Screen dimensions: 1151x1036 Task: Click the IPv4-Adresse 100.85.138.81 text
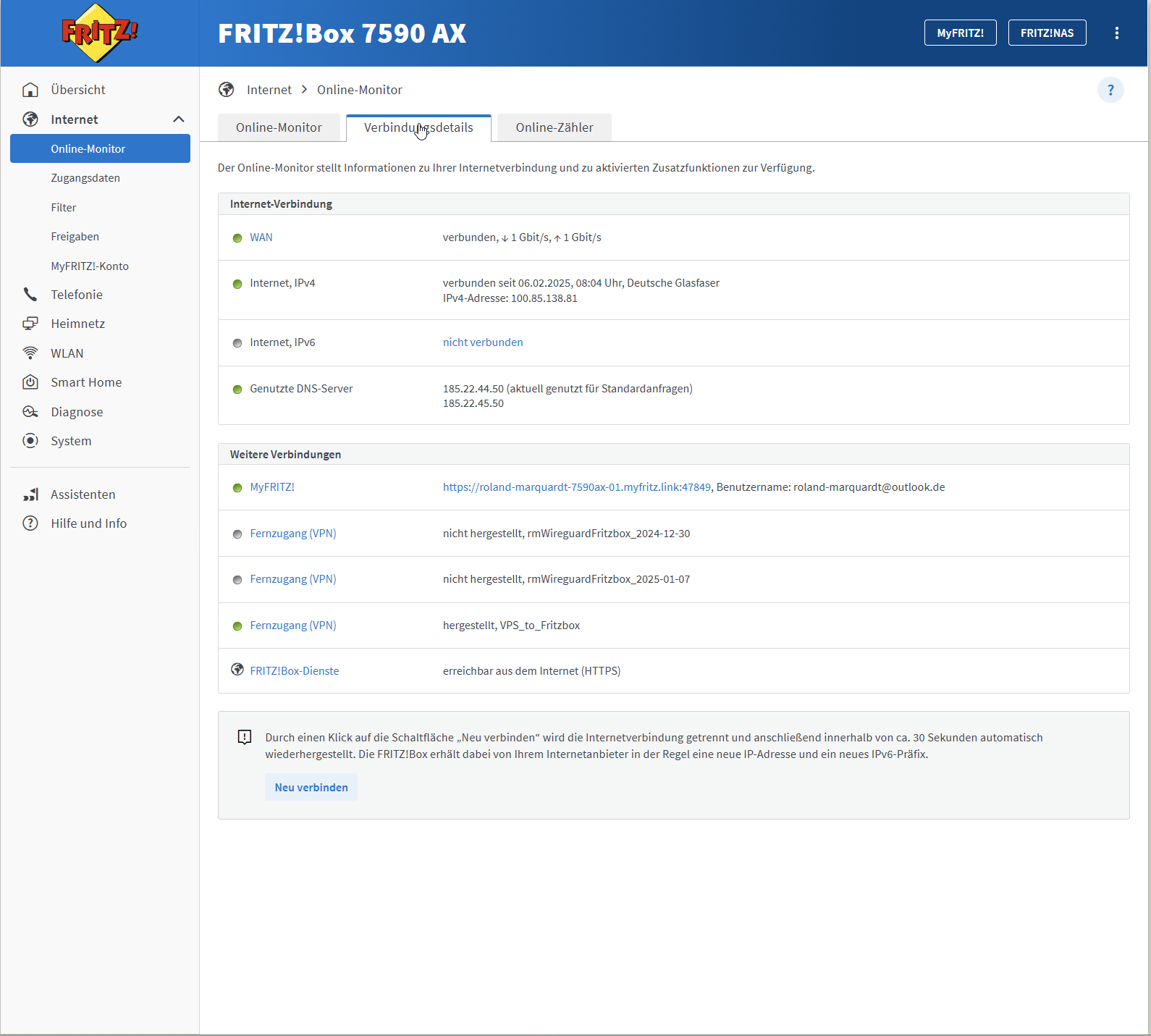[x=510, y=298]
